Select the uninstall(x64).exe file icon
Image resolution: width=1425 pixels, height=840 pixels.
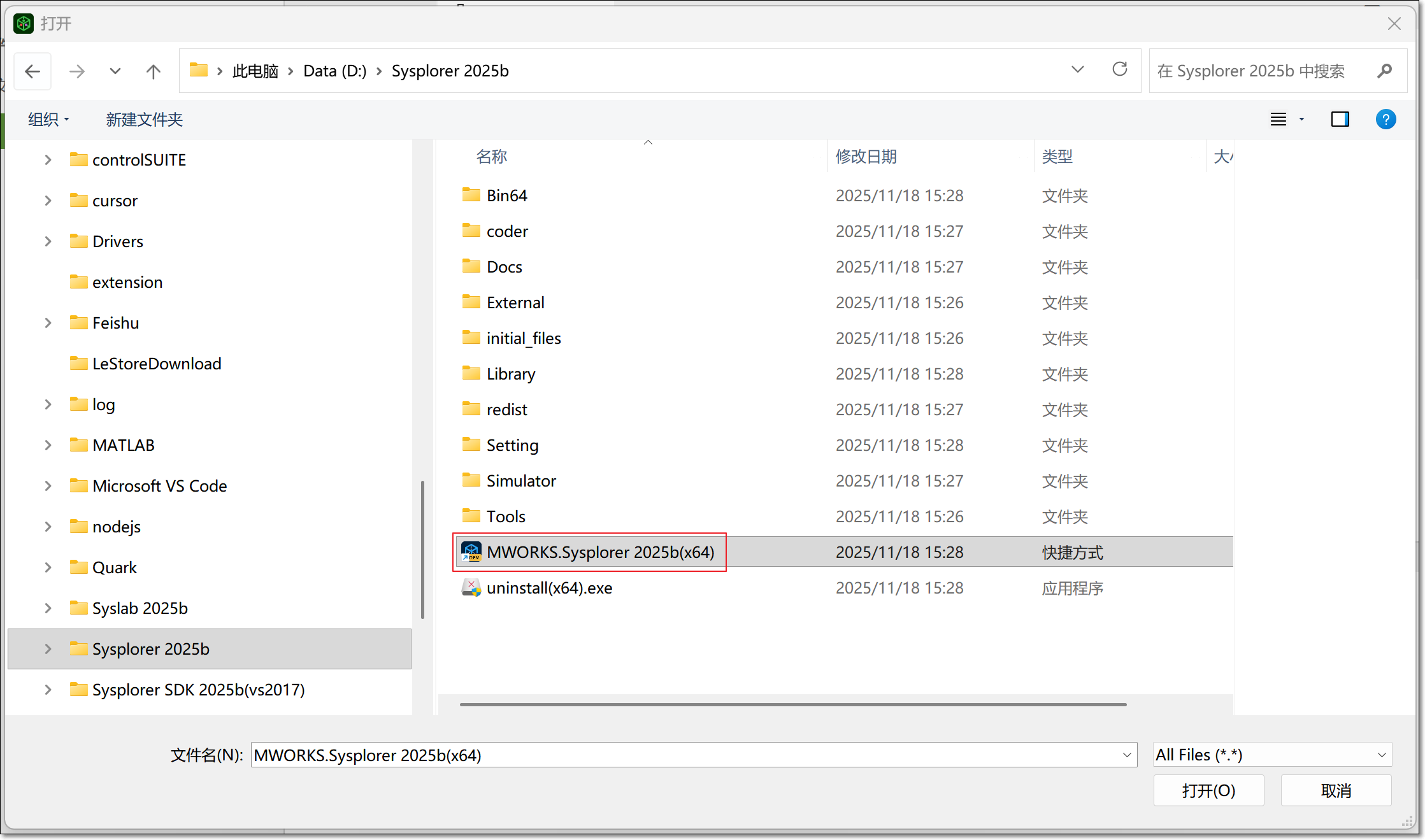tap(471, 588)
